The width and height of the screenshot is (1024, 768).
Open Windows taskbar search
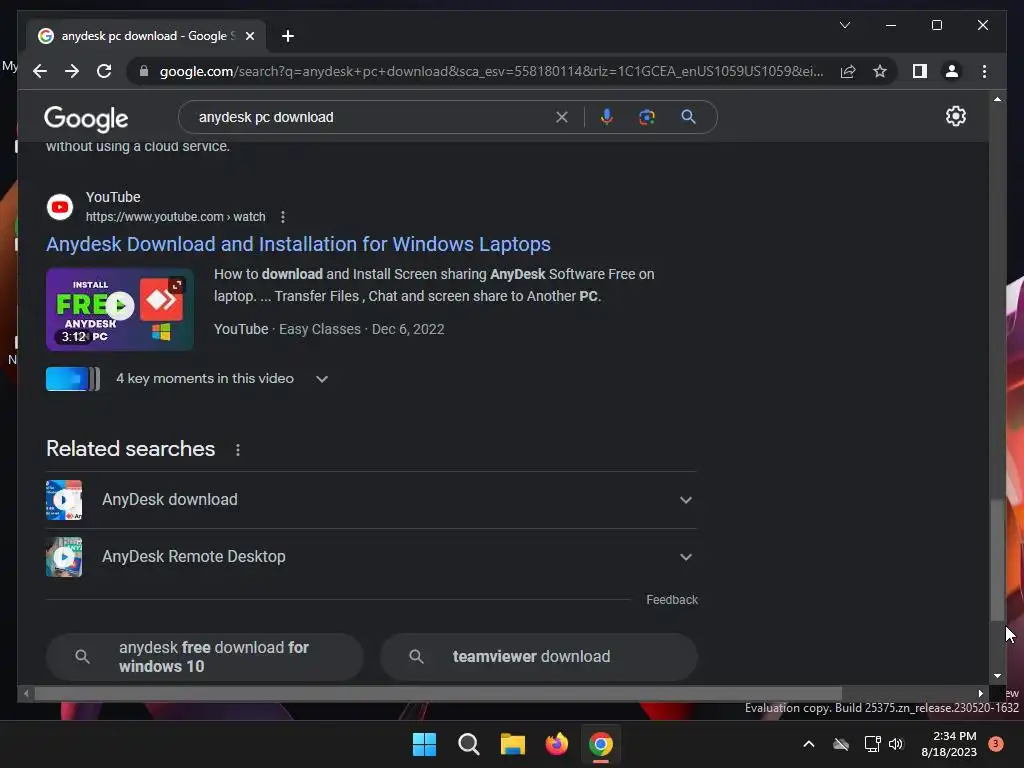(468, 744)
